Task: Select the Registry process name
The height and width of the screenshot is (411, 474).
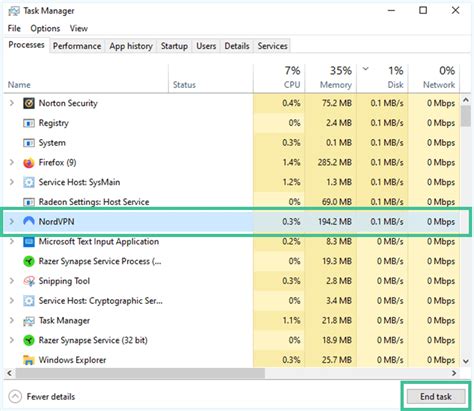Action: click(x=54, y=123)
